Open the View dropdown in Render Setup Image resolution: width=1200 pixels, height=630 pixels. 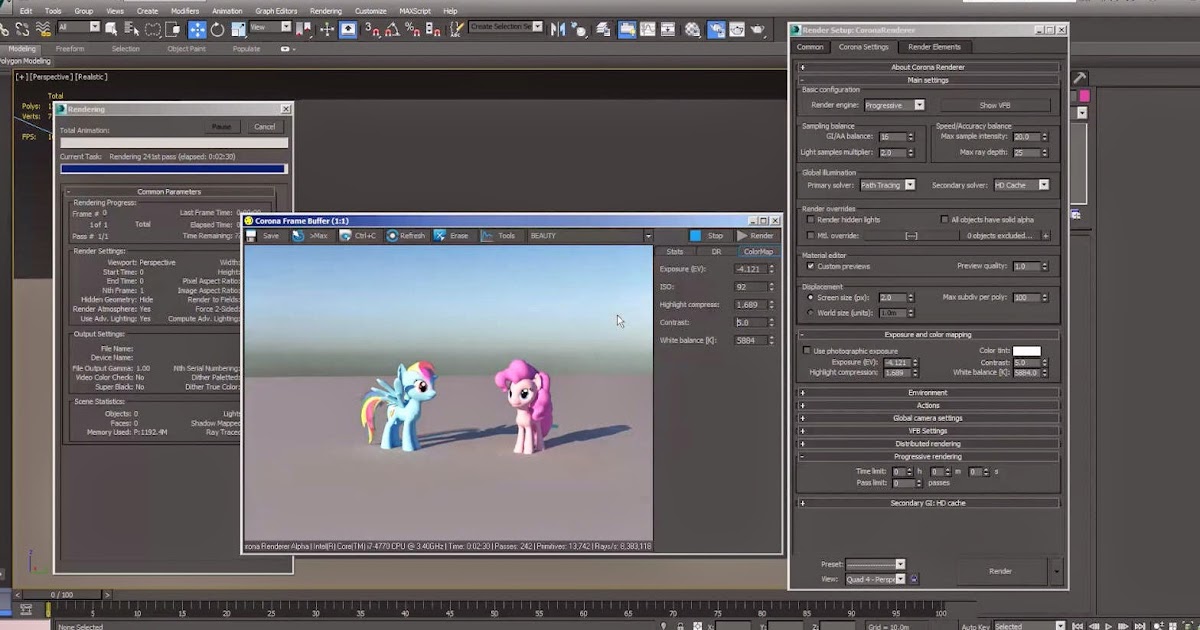point(875,579)
